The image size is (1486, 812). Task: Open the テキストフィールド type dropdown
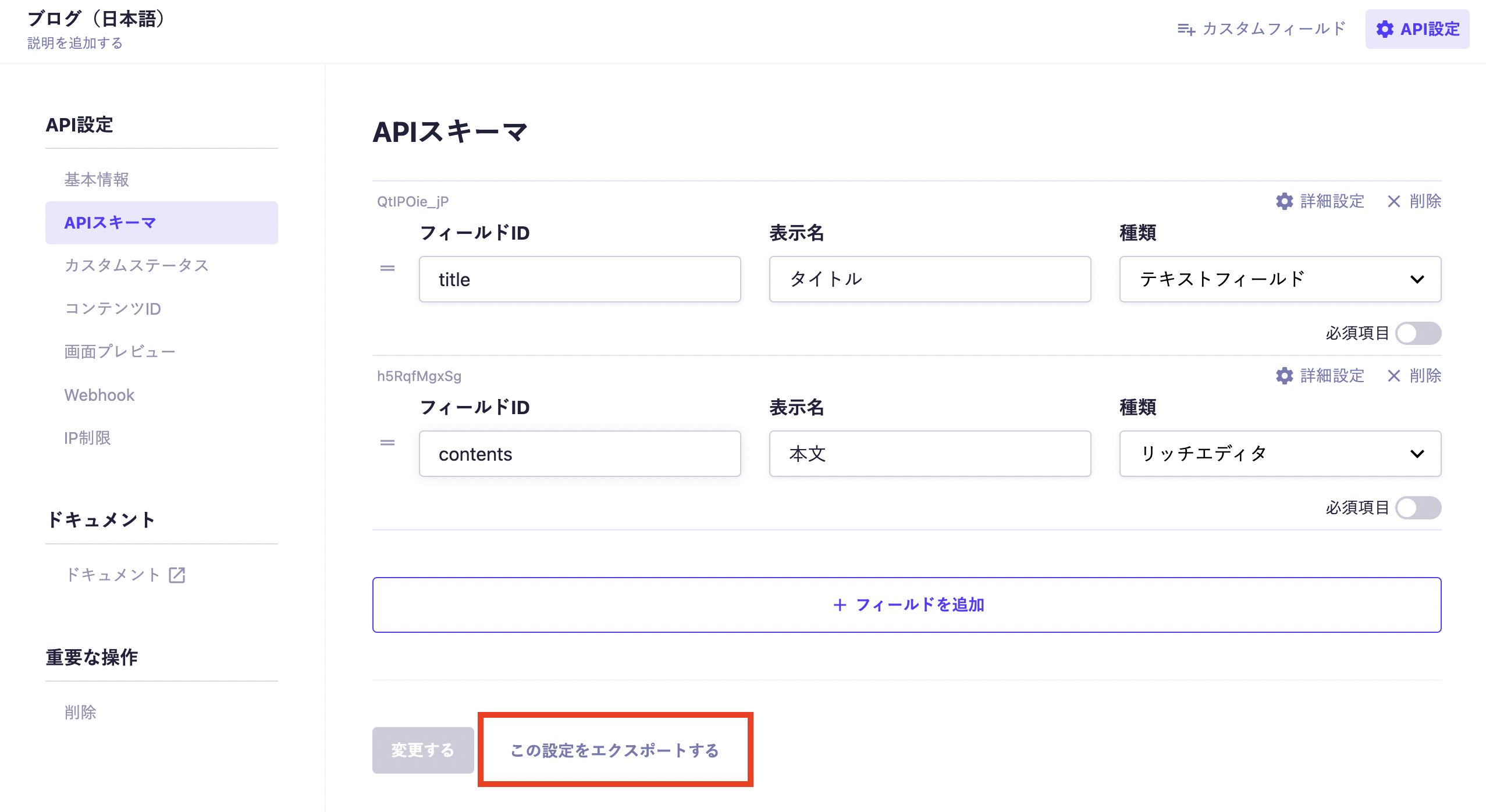(x=1279, y=279)
